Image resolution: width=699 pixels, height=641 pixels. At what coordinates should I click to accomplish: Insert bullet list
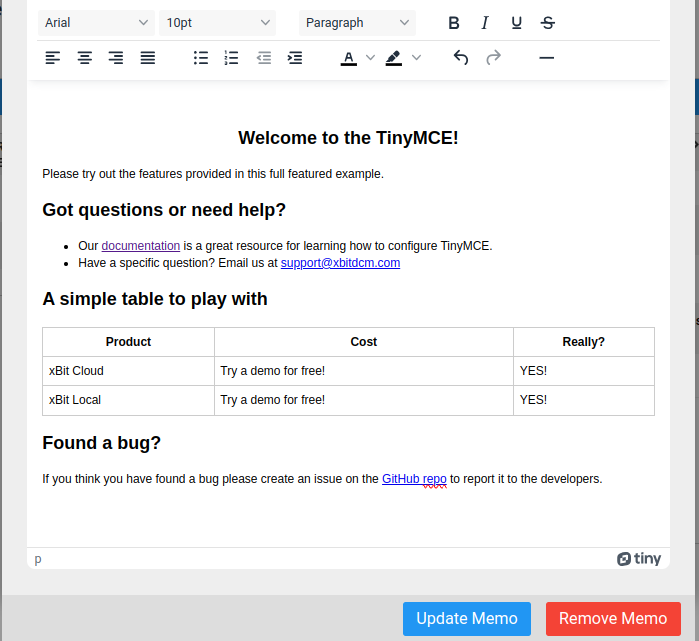201,58
